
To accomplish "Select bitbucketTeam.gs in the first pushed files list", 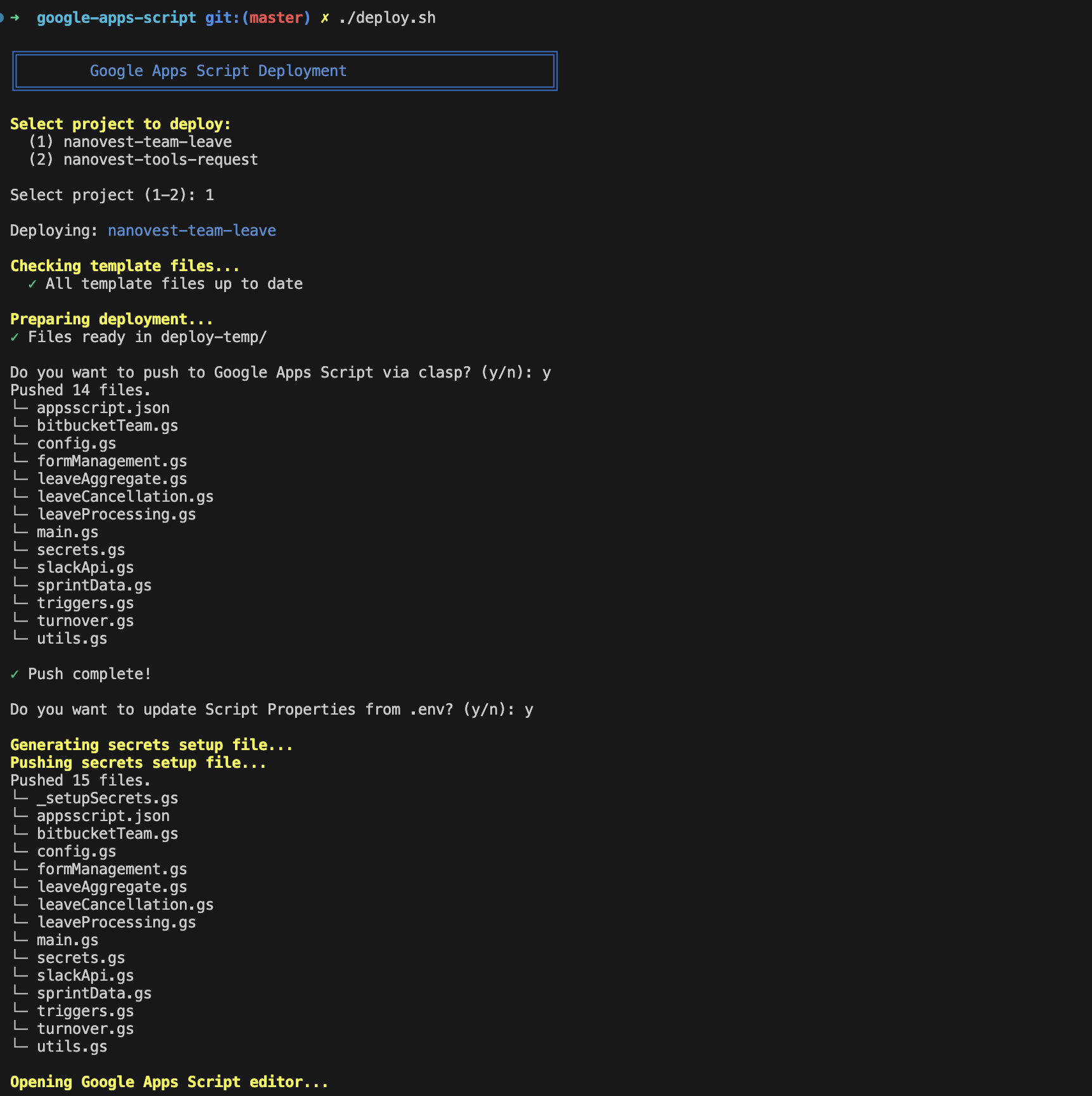I will click(108, 425).
